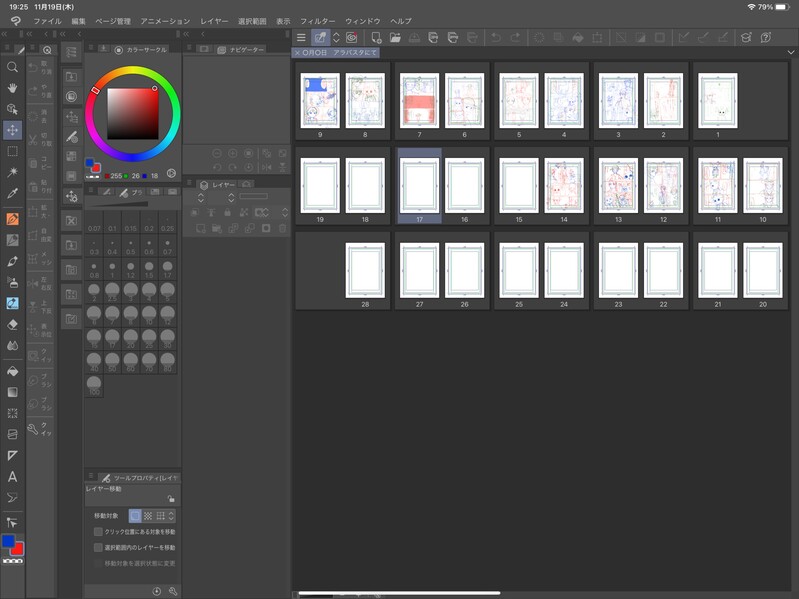Select the Fill bucket tool

click(13, 370)
